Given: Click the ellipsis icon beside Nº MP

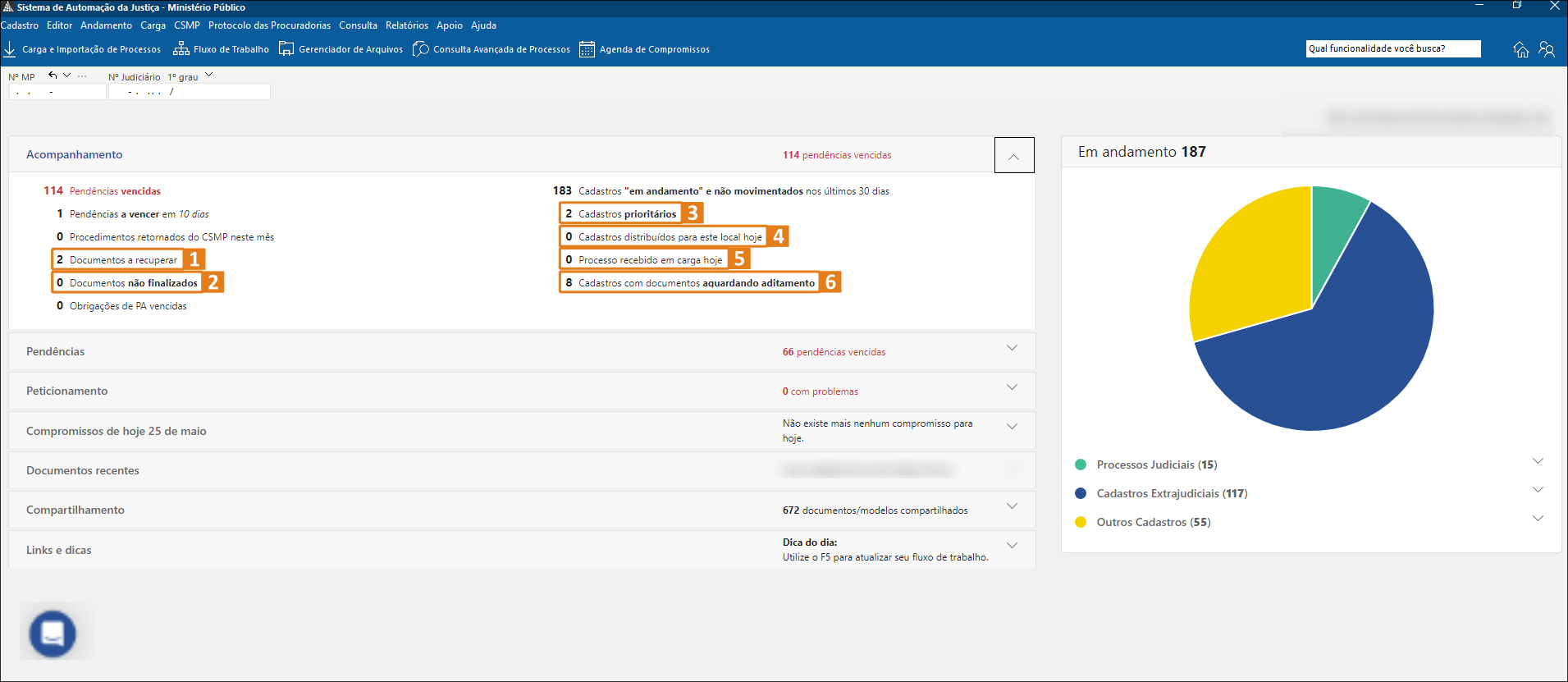Looking at the screenshot, I should 82,76.
